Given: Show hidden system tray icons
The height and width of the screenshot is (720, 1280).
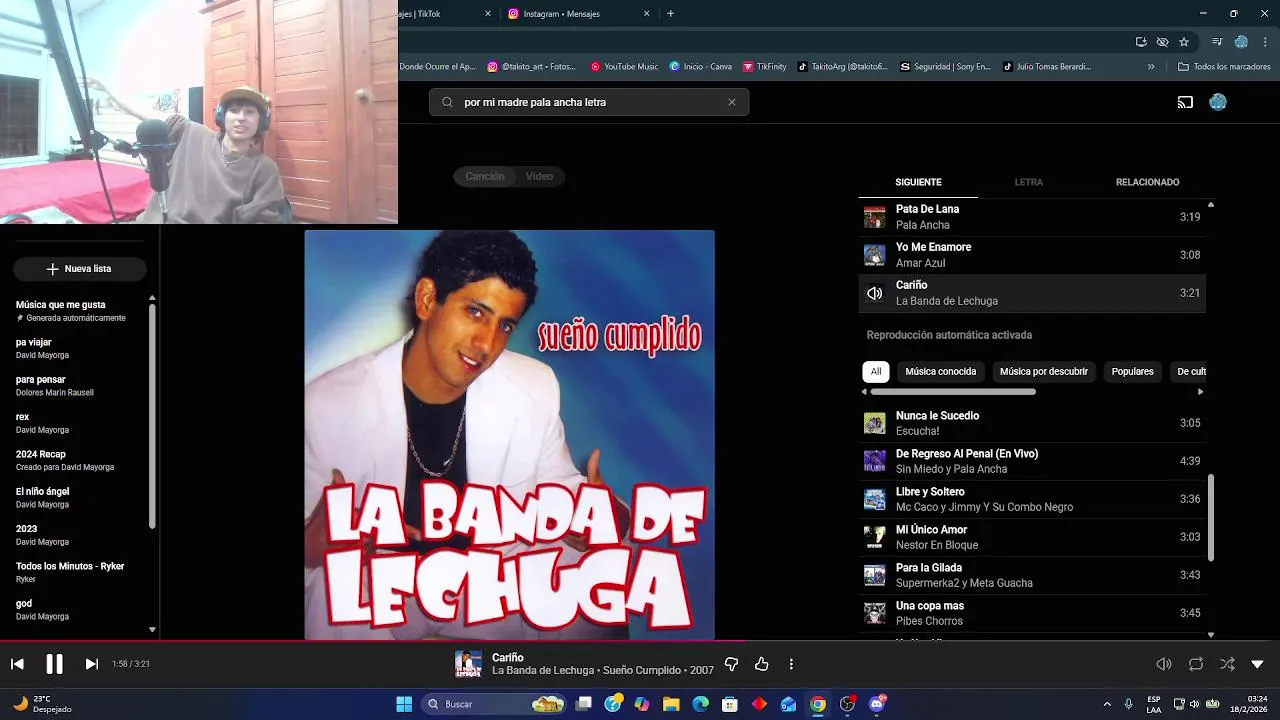Looking at the screenshot, I should (x=1106, y=704).
